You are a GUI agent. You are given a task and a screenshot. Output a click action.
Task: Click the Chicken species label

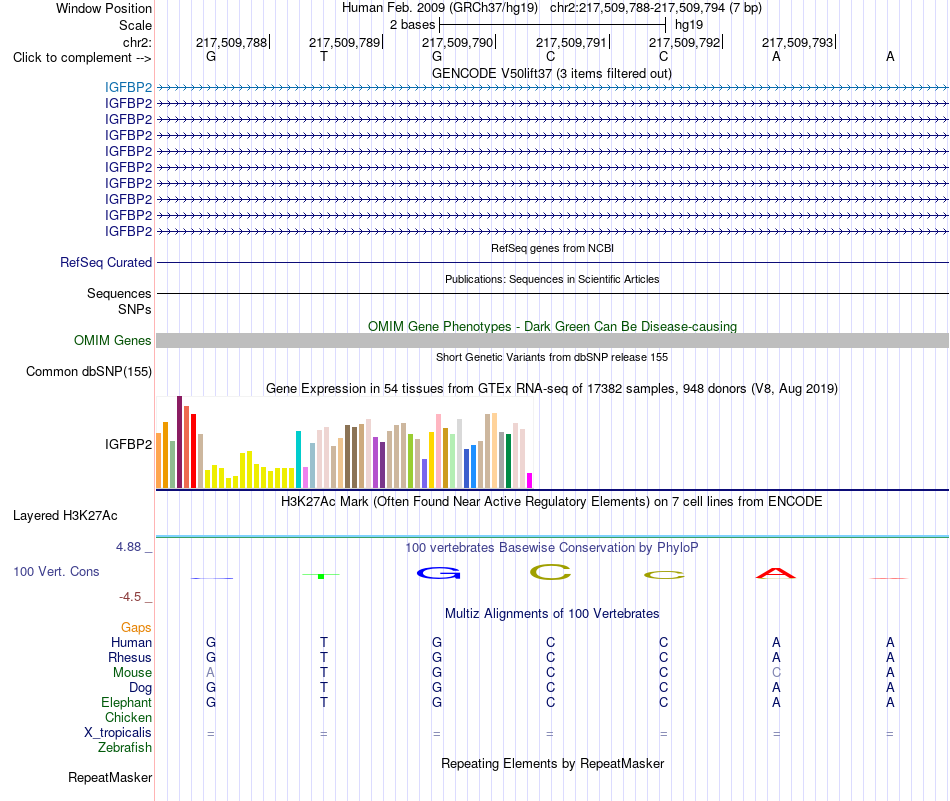coord(128,717)
